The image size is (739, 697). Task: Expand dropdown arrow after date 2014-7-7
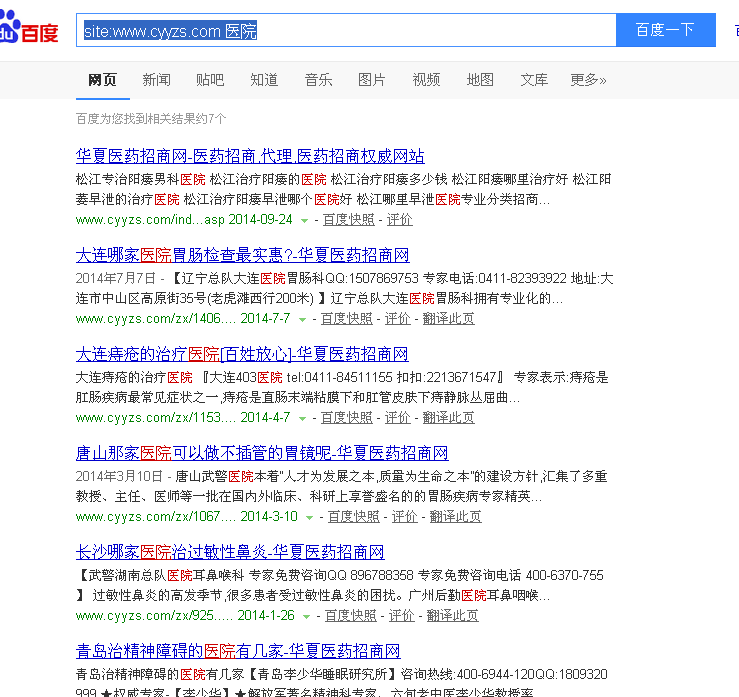[x=303, y=320]
